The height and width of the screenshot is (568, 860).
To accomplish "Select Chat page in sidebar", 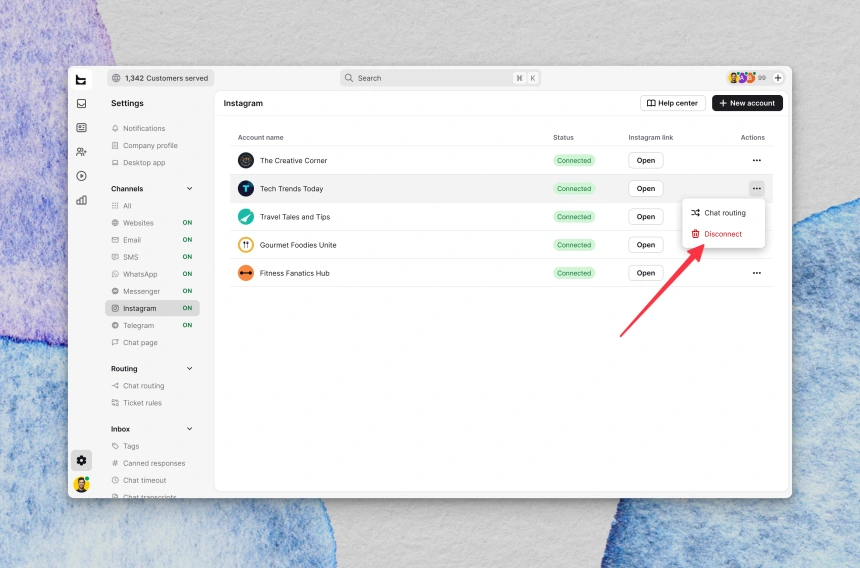I will pyautogui.click(x=134, y=343).
